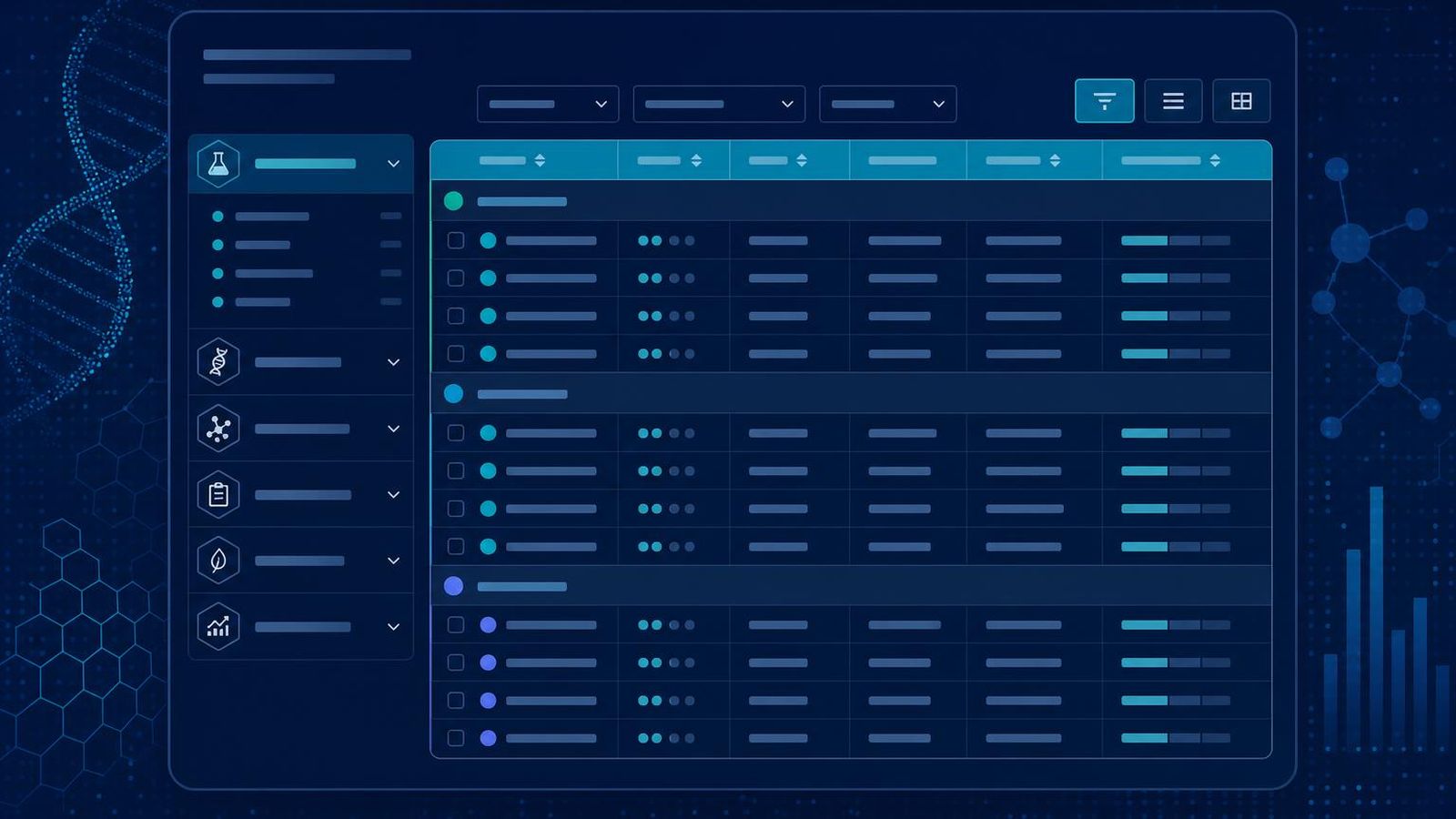Expand the clipboard section chevron

(393, 495)
